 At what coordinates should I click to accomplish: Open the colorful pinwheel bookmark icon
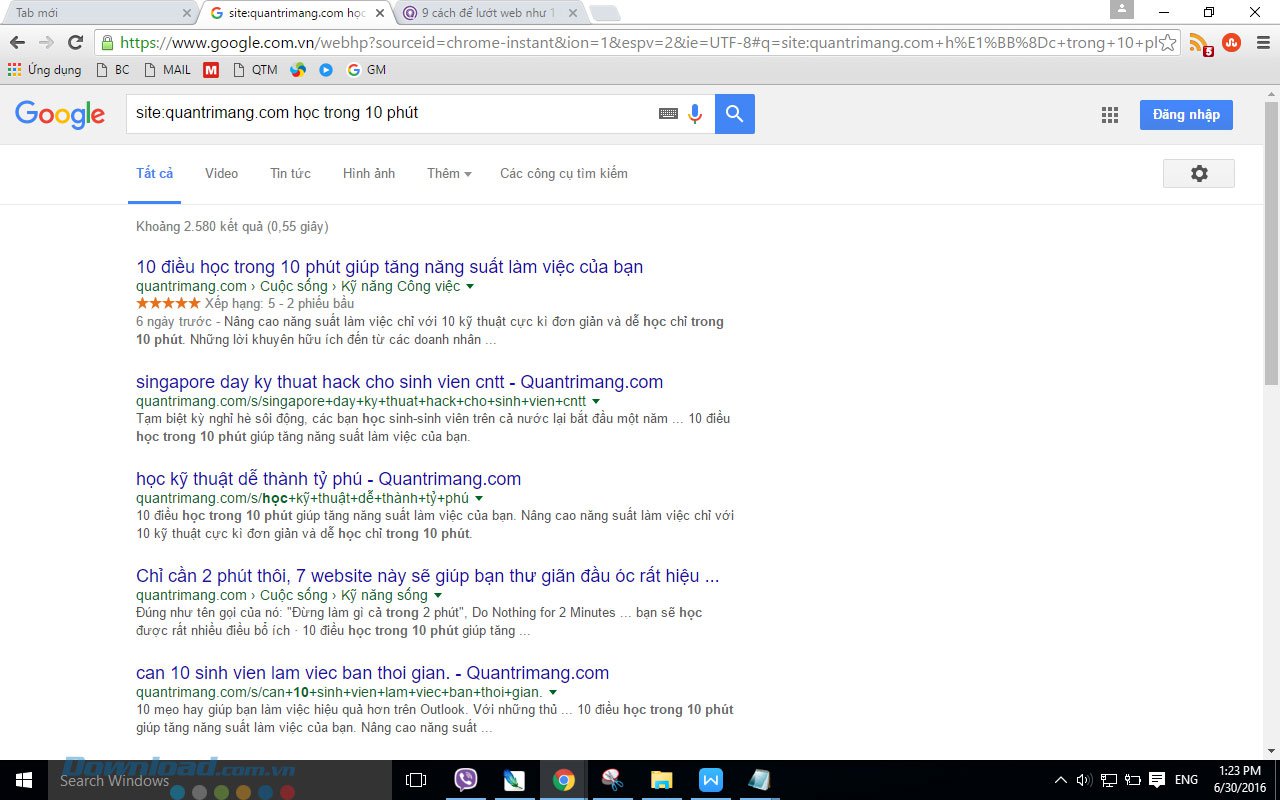pos(298,70)
